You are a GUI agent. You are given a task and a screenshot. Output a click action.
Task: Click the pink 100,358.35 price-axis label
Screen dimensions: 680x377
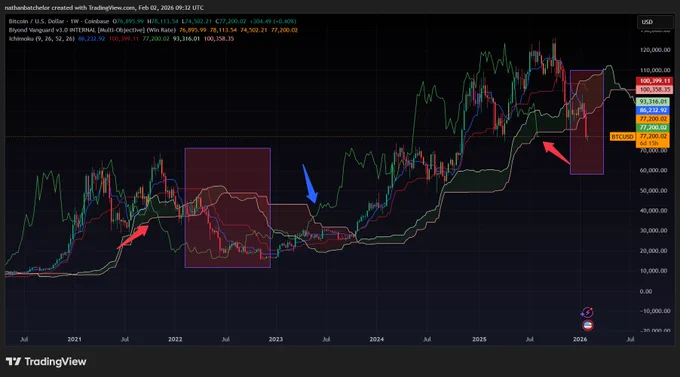(655, 90)
